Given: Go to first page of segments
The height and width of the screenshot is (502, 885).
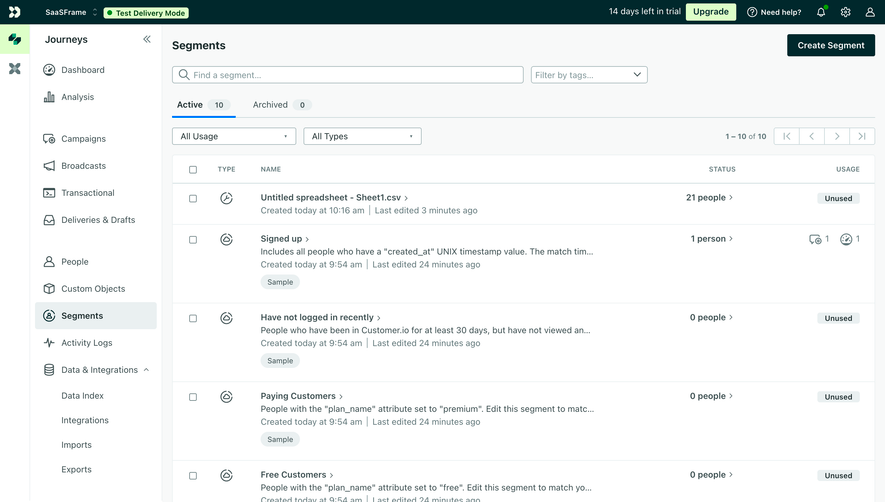Looking at the screenshot, I should tap(787, 136).
